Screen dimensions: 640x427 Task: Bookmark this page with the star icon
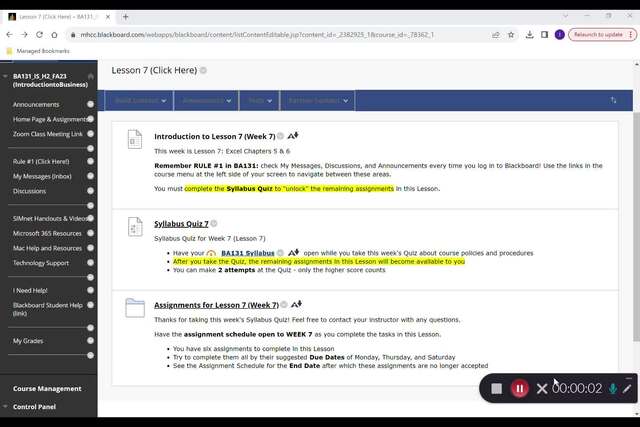click(512, 34)
